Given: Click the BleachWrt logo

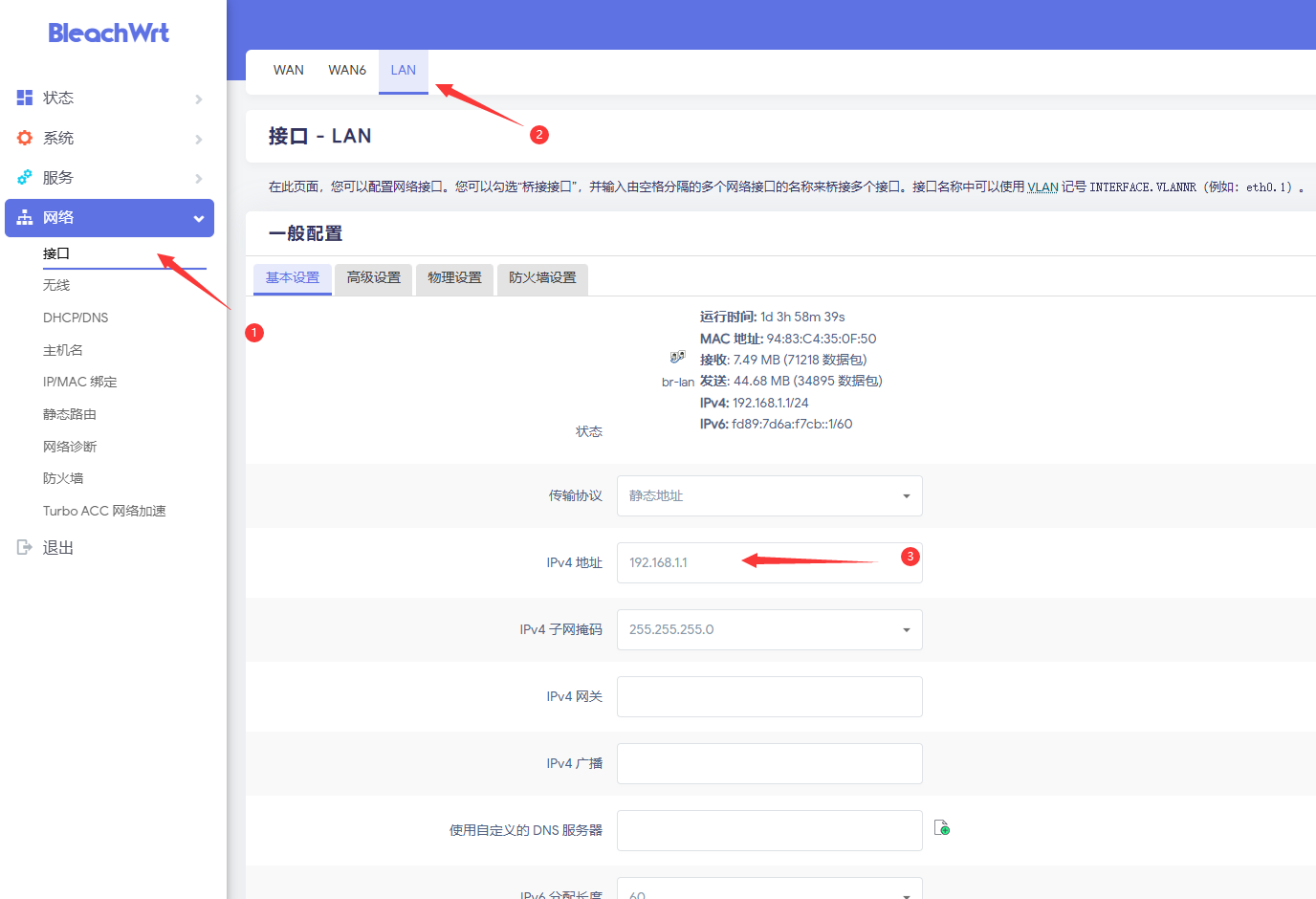Looking at the screenshot, I should click(108, 33).
